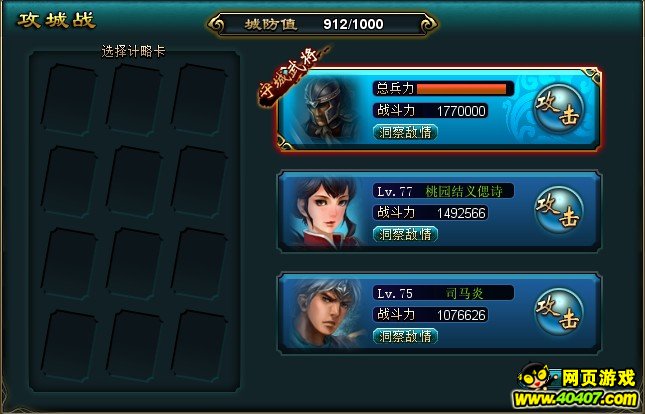This screenshot has width=645, height=414.
Task: Click the 守城武将 ribbon badge
Action: [292, 74]
